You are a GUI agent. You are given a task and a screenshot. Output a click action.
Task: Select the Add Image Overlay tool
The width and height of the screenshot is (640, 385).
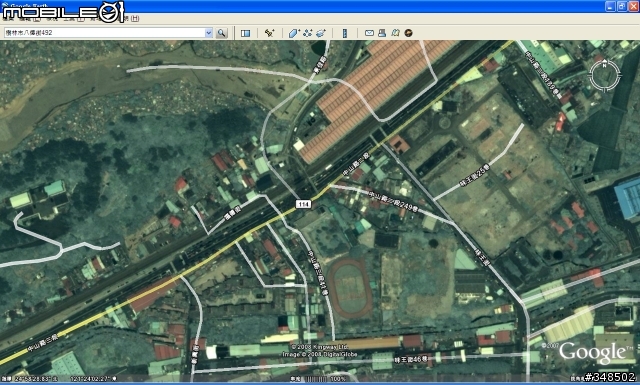pyautogui.click(x=321, y=33)
